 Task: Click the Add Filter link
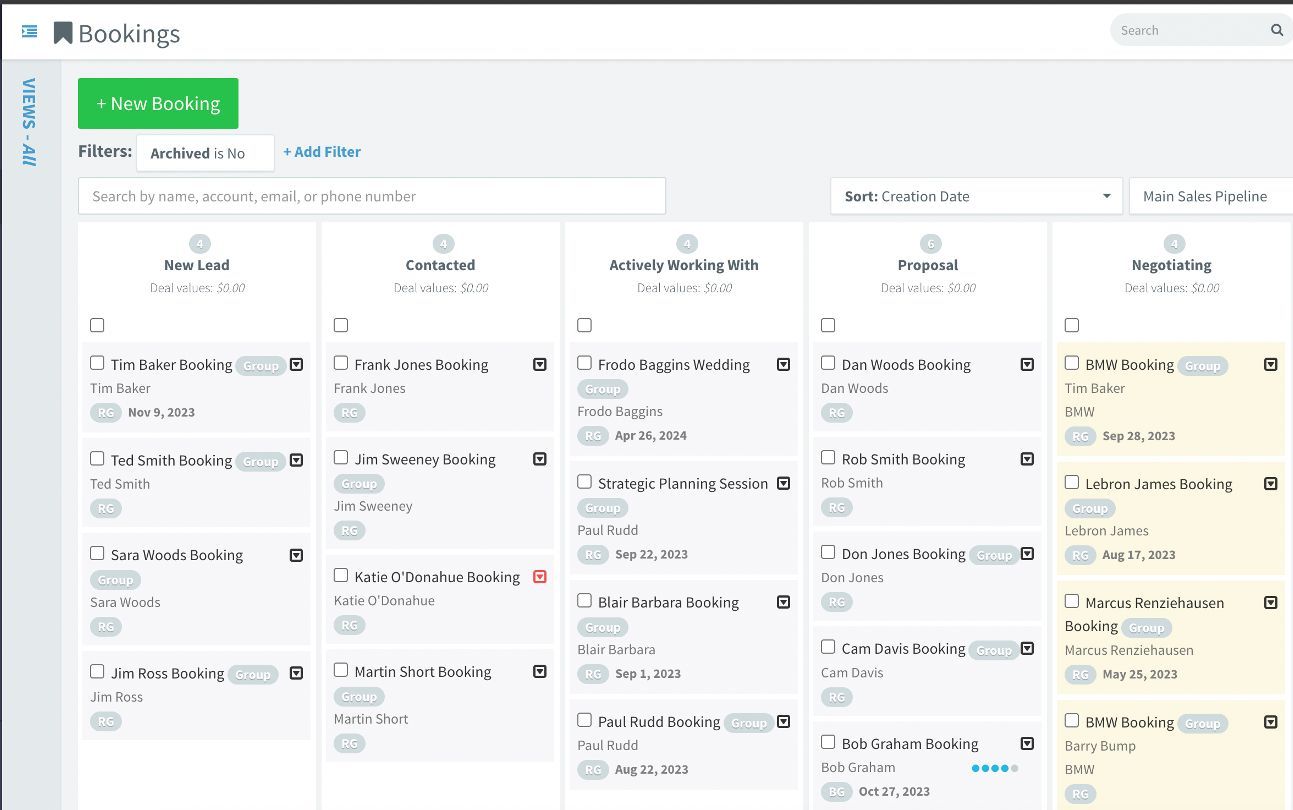pos(321,152)
